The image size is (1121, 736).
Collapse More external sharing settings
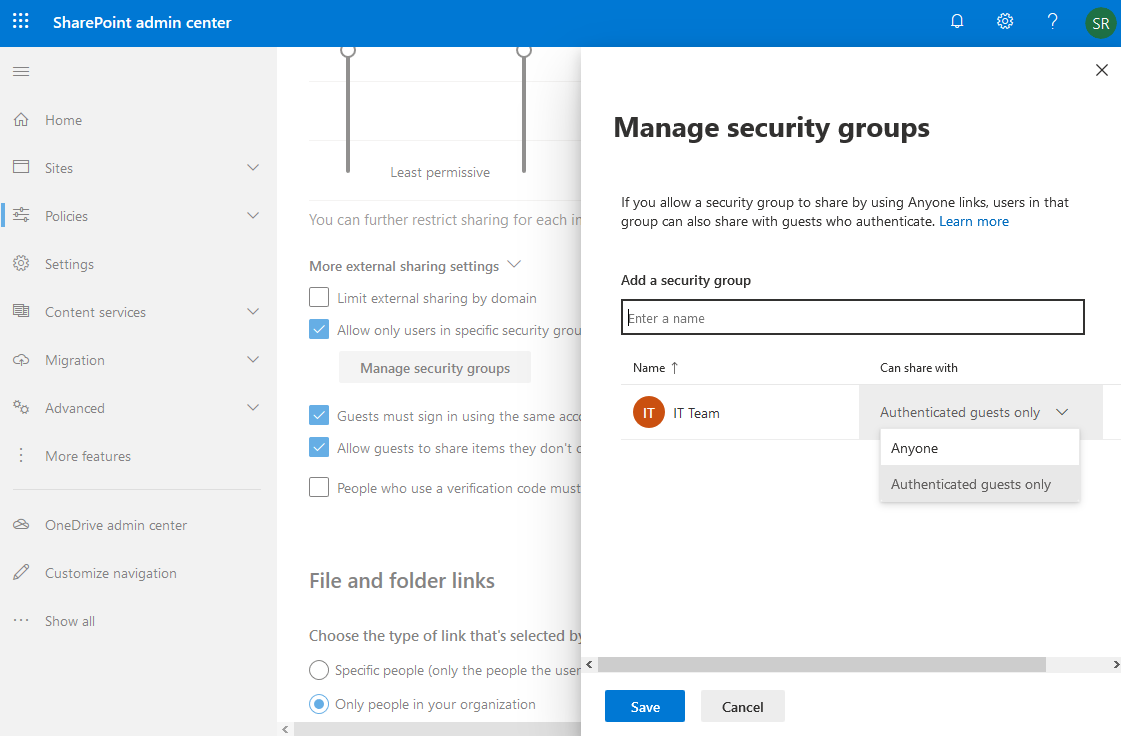coord(514,264)
